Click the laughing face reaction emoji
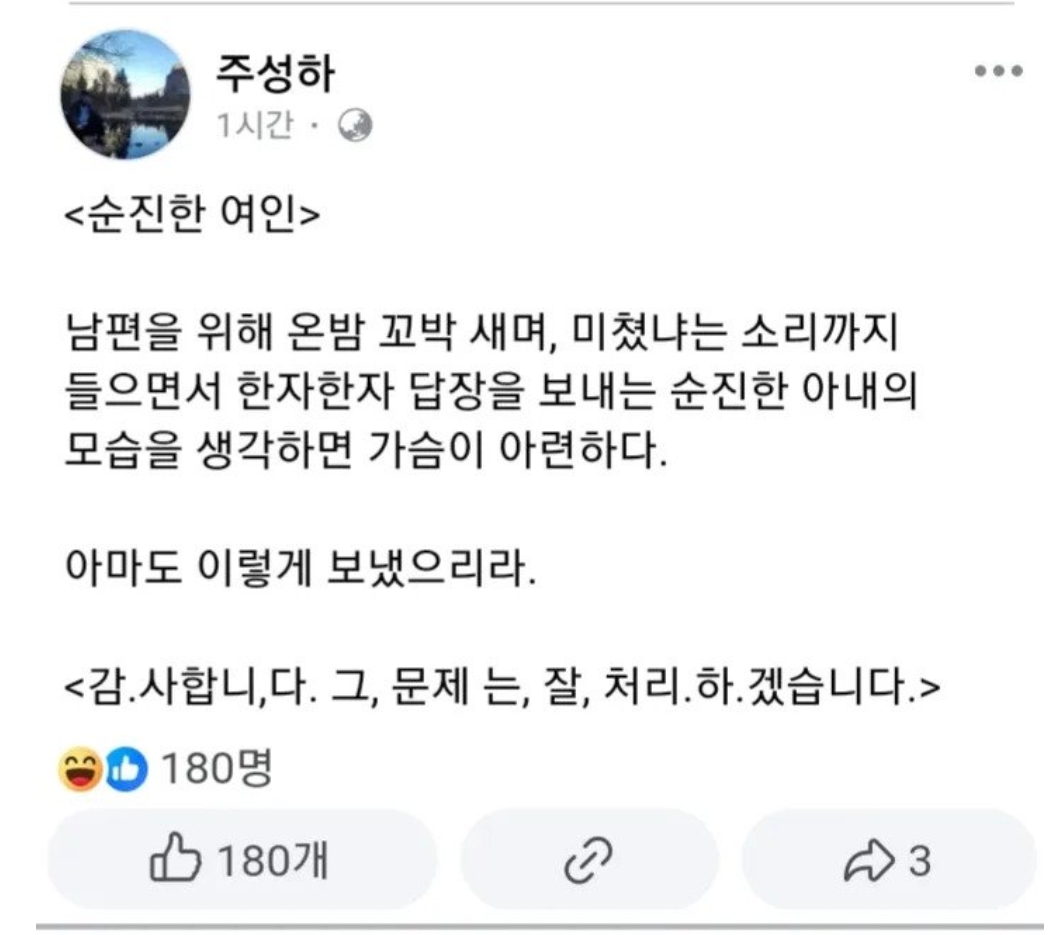1060x935 pixels. [79, 770]
